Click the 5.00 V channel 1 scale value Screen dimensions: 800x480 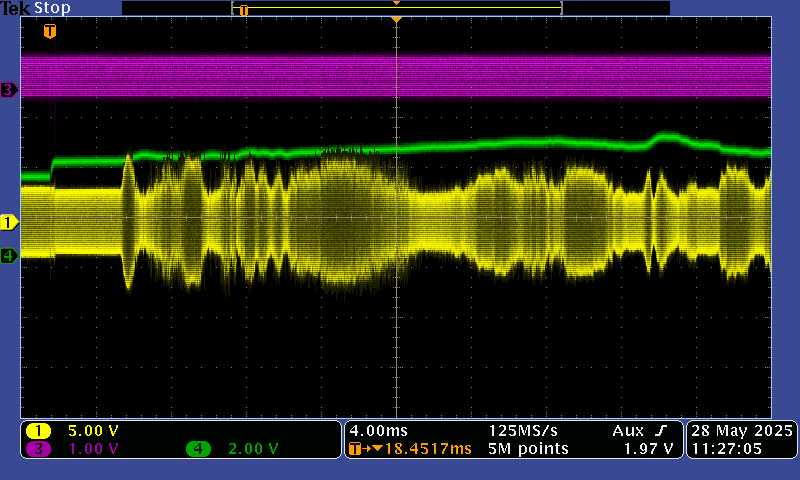(x=92, y=431)
